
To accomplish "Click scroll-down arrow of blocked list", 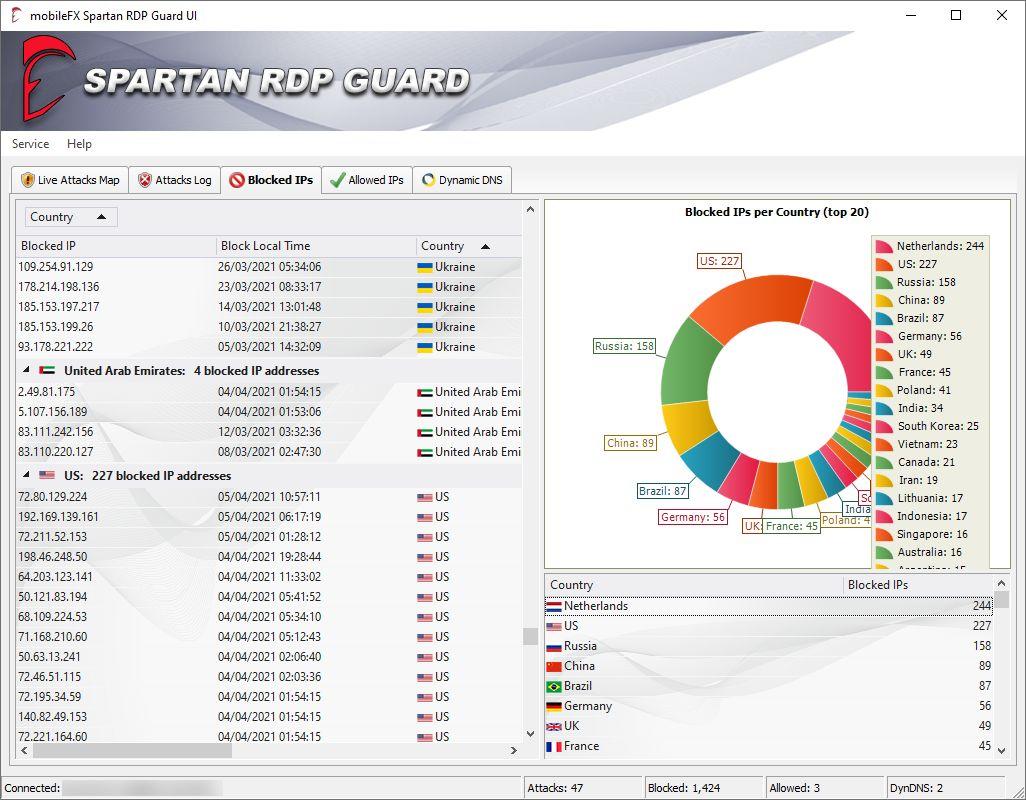I will (x=530, y=735).
